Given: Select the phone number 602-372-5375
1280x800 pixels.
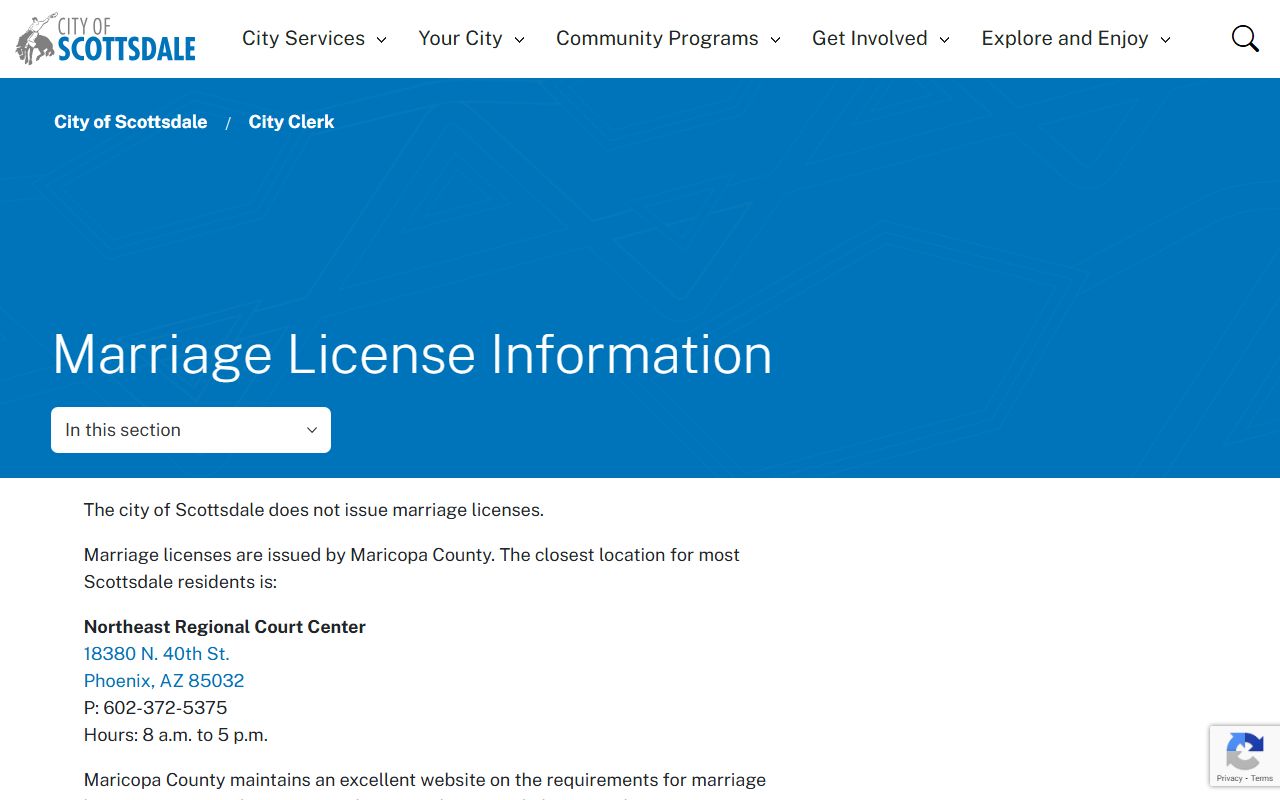Looking at the screenshot, I should [165, 708].
